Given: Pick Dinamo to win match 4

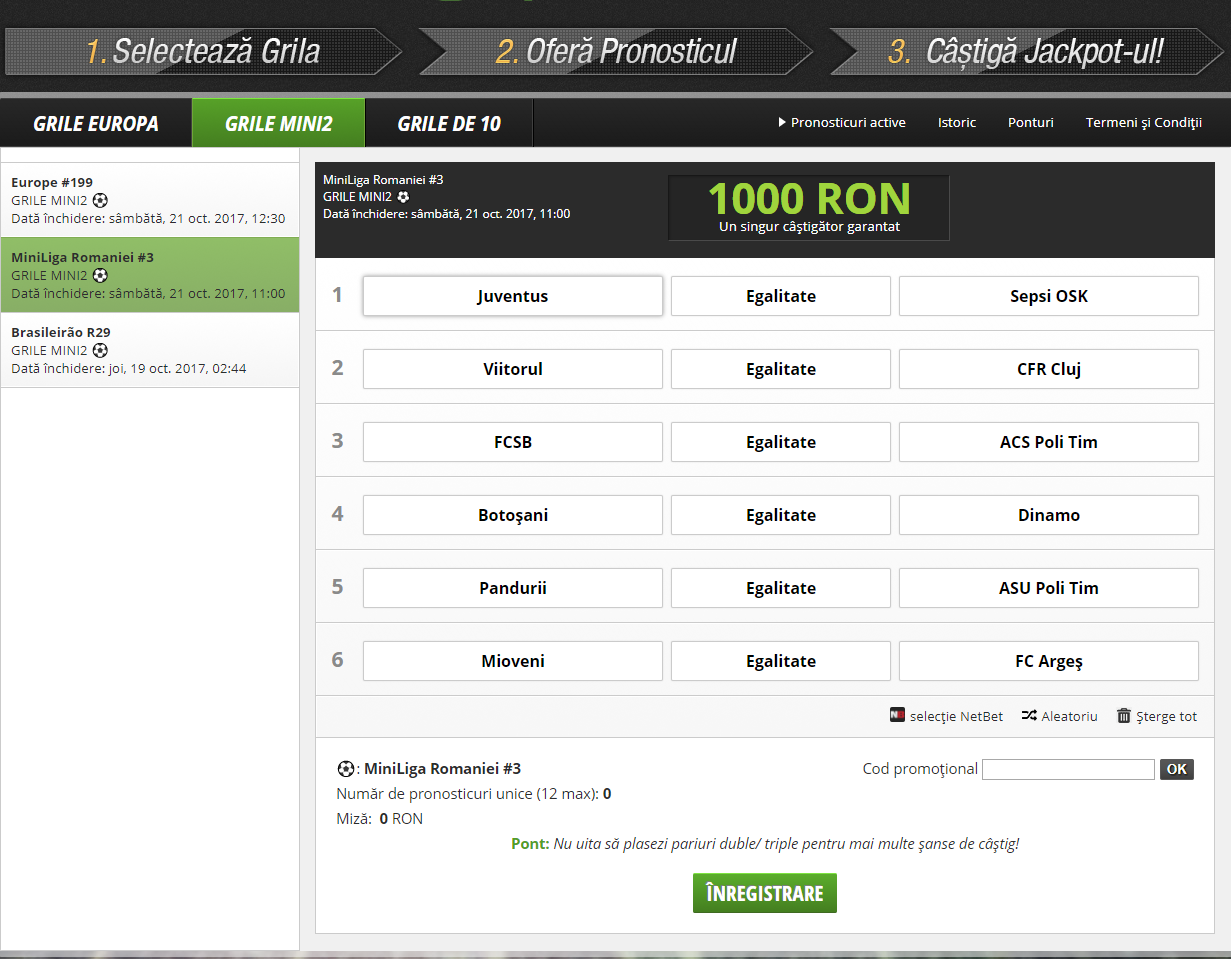Looking at the screenshot, I should point(1049,515).
